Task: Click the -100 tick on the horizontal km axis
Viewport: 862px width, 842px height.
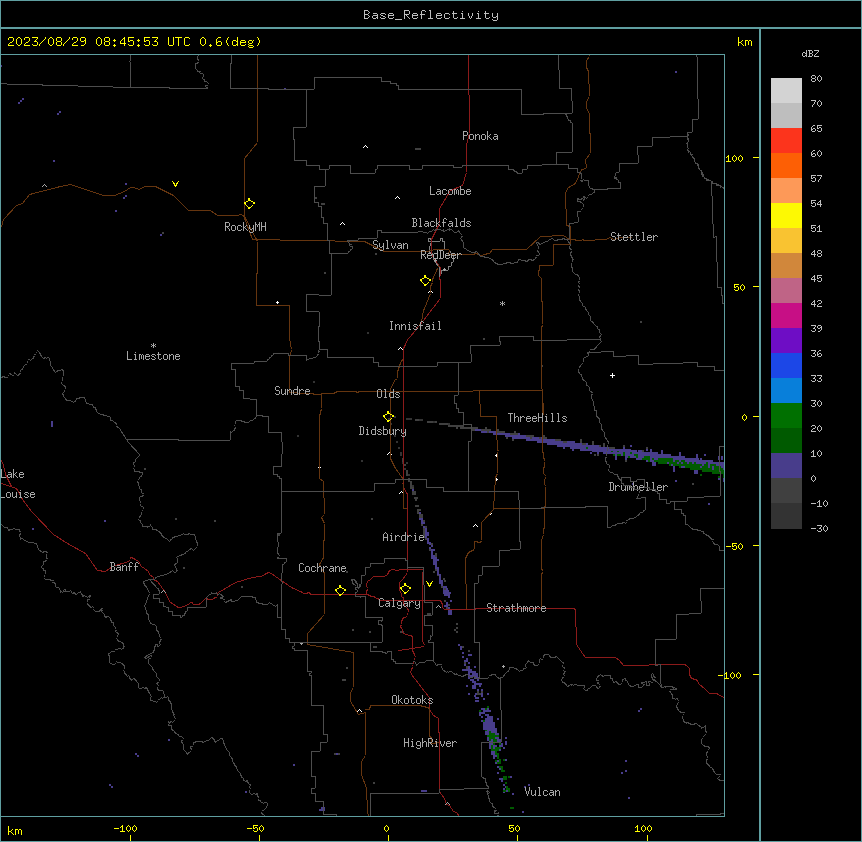Action: (125, 828)
